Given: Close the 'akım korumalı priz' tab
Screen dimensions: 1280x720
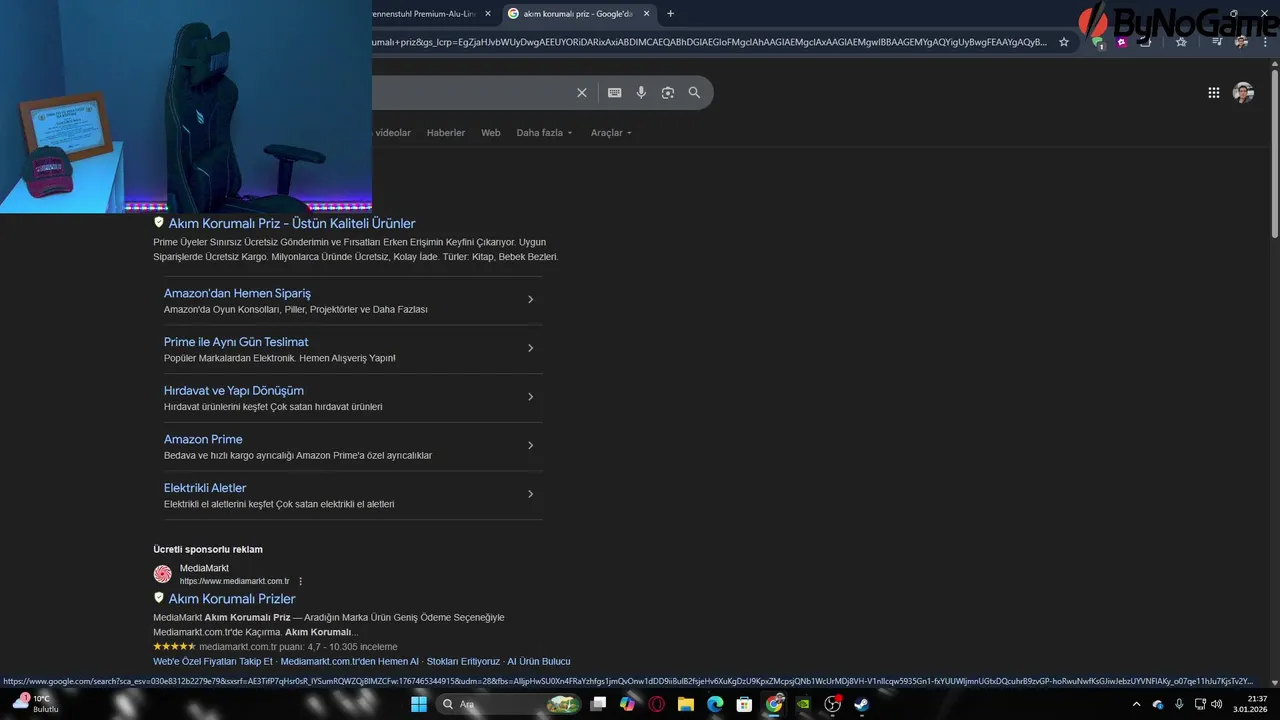Looking at the screenshot, I should pos(647,14).
